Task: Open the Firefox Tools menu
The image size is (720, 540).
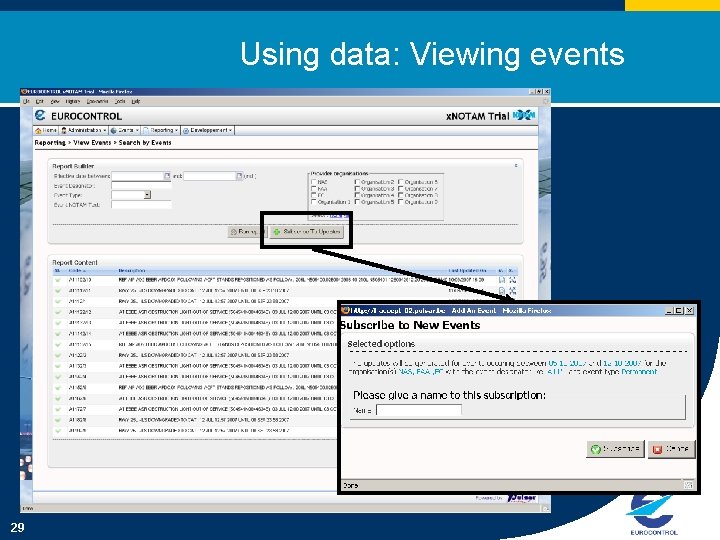Action: point(120,101)
